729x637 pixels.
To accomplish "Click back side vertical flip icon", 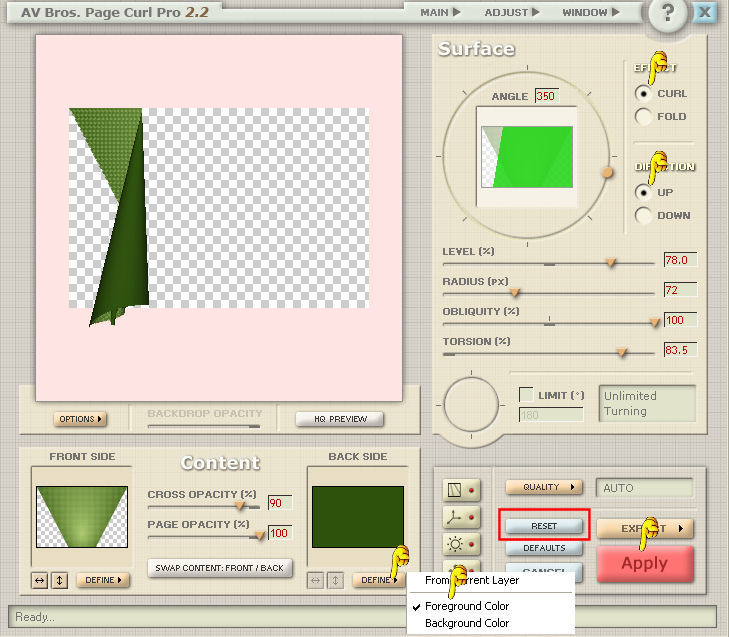I will tap(335, 580).
